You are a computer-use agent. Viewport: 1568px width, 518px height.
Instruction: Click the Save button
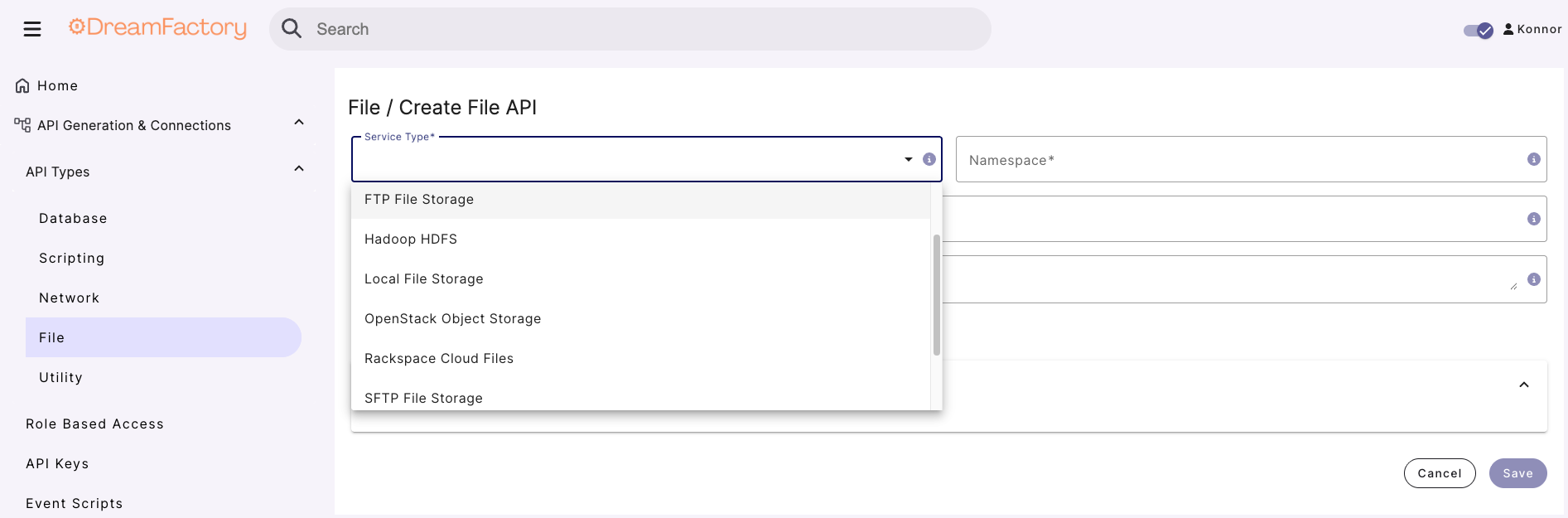pyautogui.click(x=1518, y=473)
